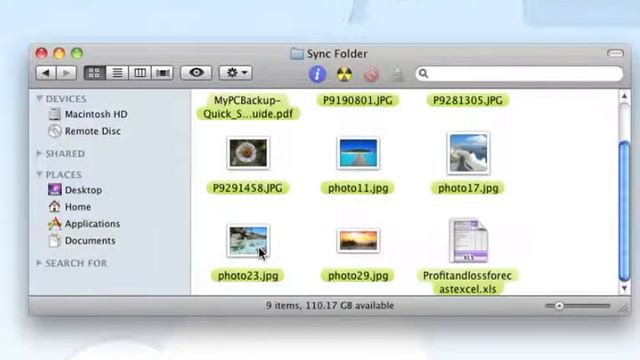The image size is (640, 360).
Task: Click the yellow Burn disc icon
Action: point(344,74)
